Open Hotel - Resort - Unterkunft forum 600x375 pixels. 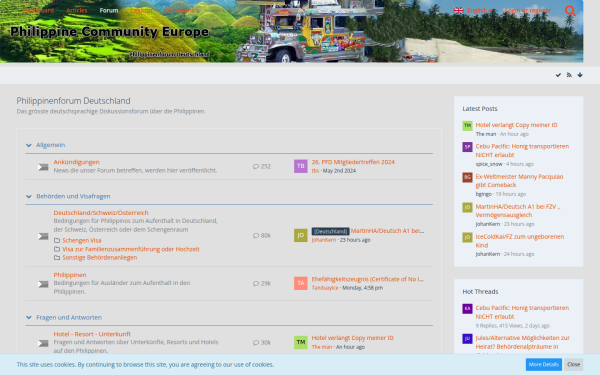pyautogui.click(x=92, y=334)
